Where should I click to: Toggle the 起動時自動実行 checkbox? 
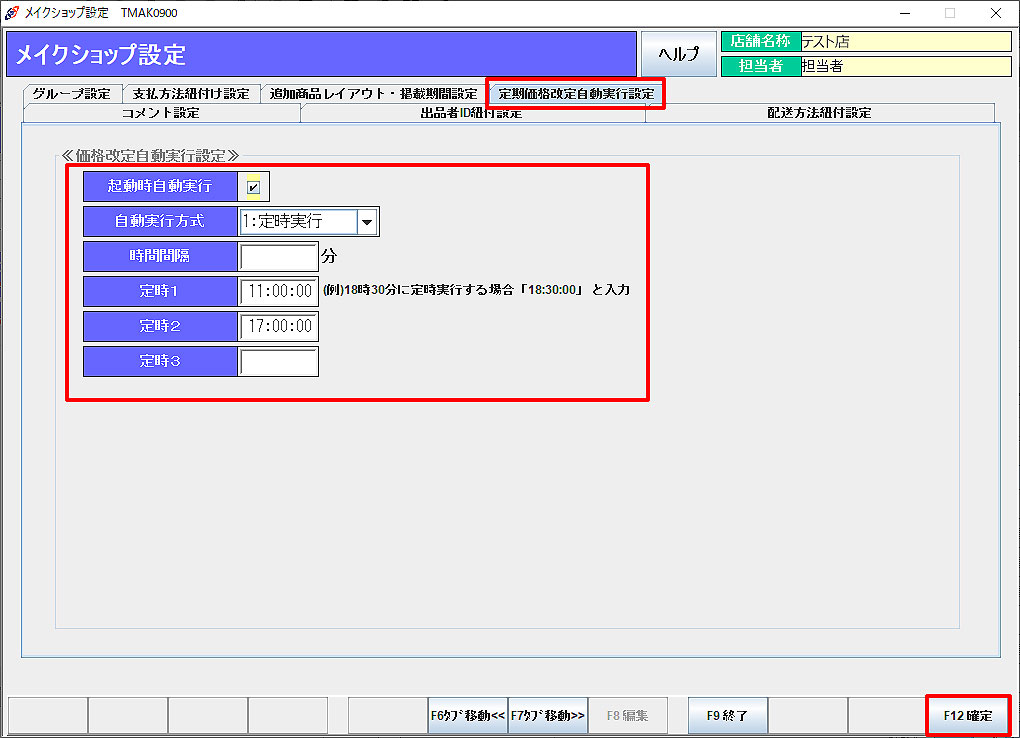click(254, 186)
